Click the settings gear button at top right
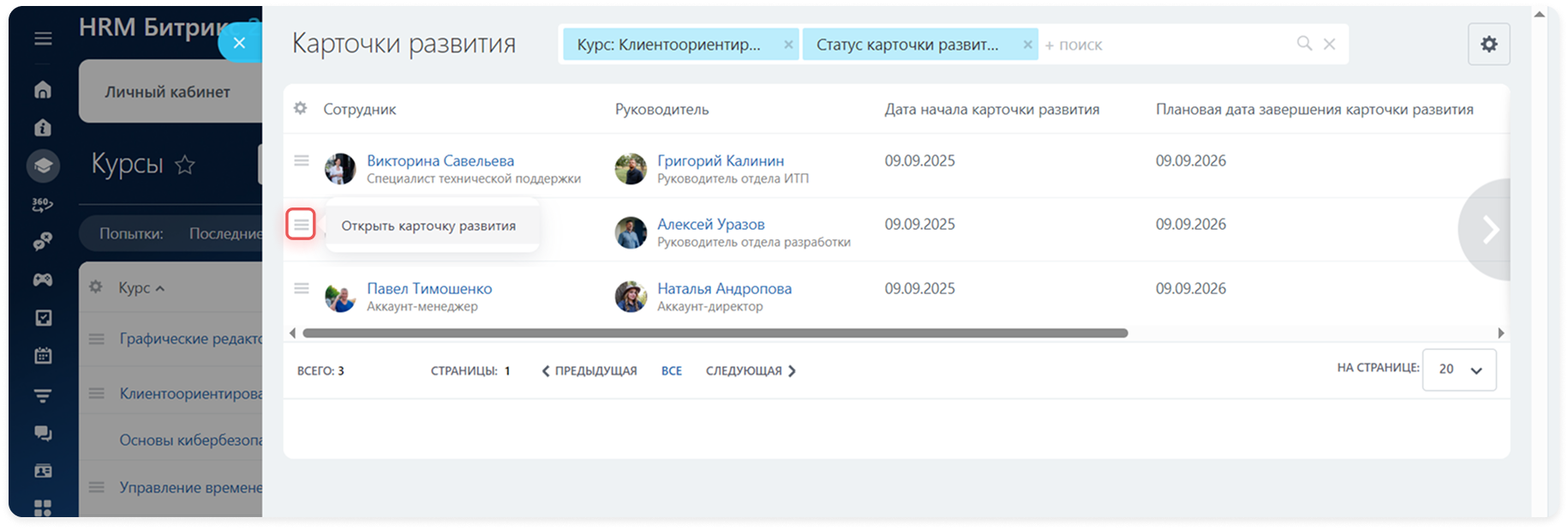Screen dimensions: 1568x530 pyautogui.click(x=1488, y=44)
